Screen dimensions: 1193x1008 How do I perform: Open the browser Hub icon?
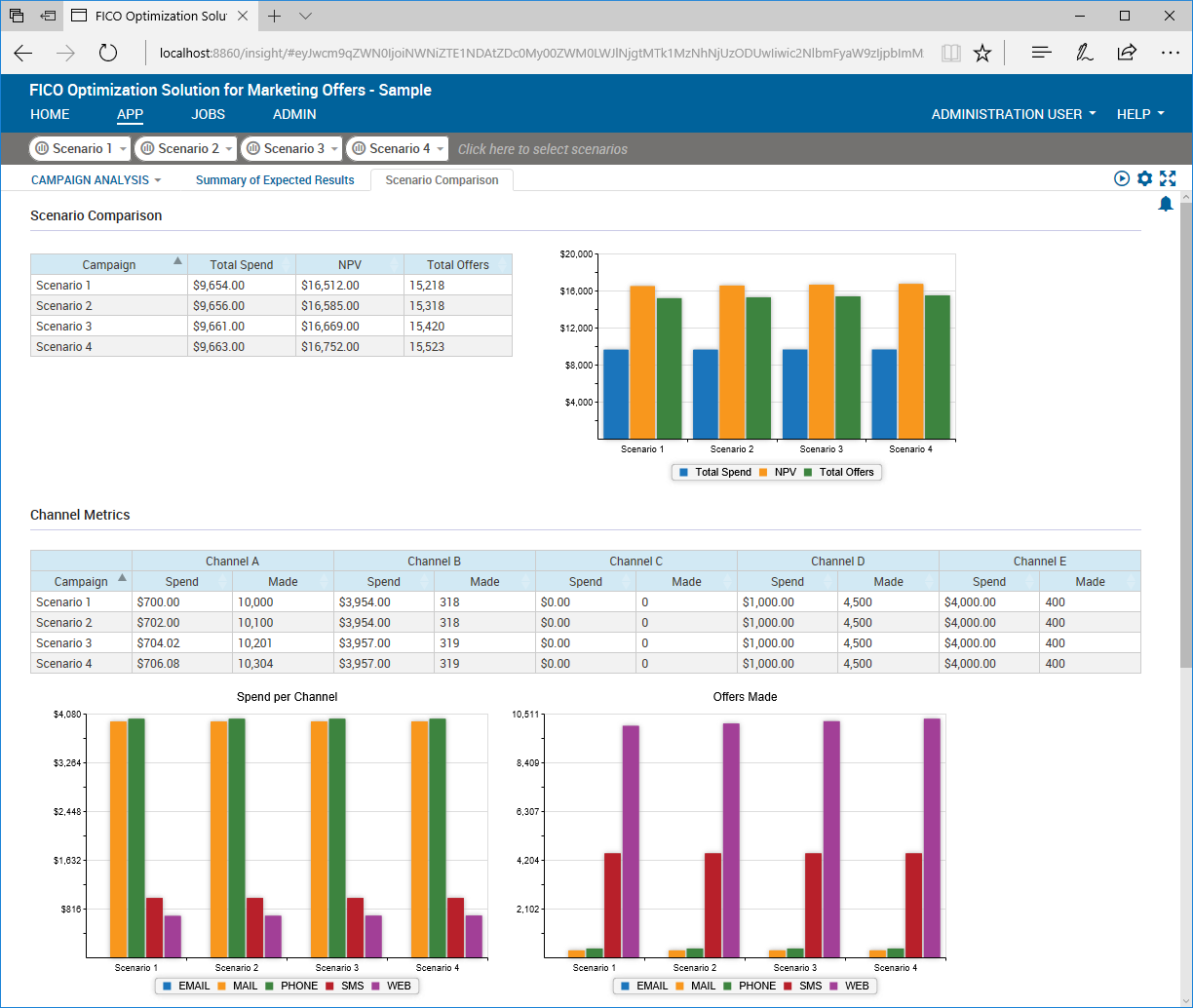point(1041,53)
